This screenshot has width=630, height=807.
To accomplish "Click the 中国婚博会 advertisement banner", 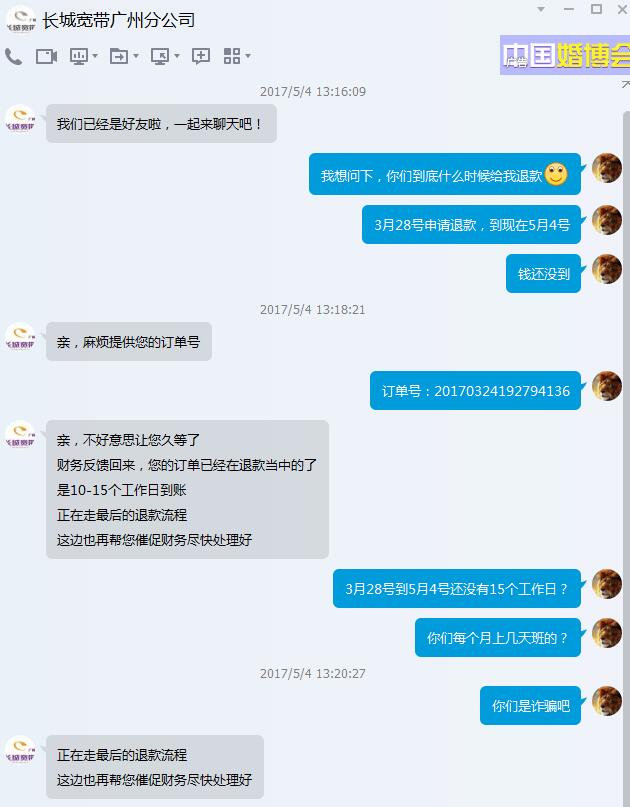I will [x=565, y=55].
